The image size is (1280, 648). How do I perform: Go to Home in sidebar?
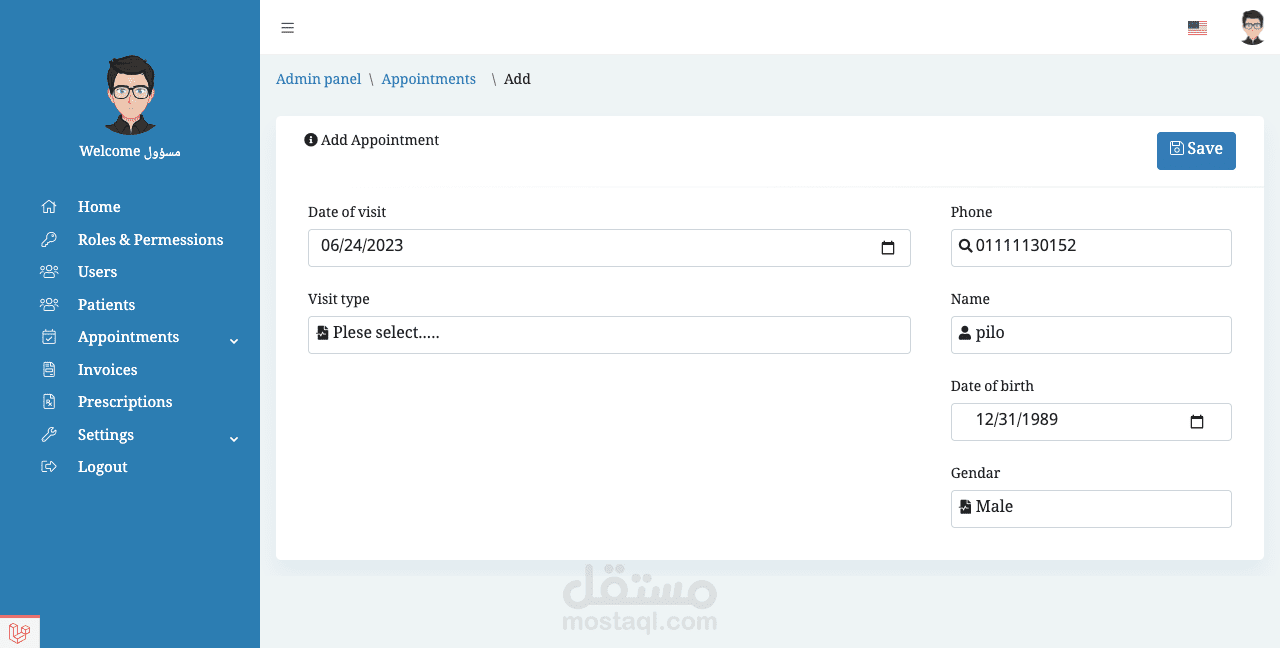[99, 207]
